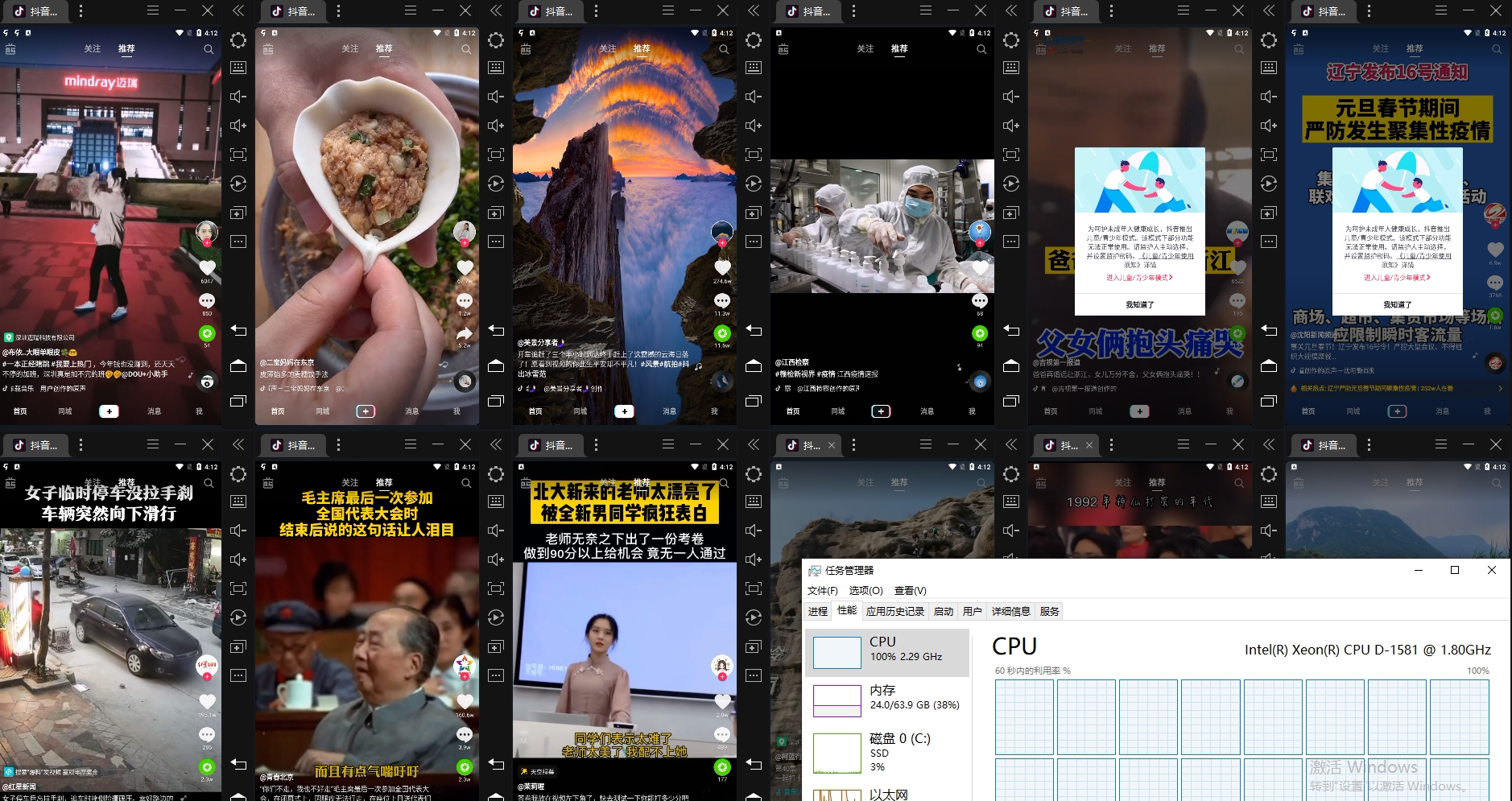Open search in the mindray dance video window
Viewport: 1512px width, 801px height.
[209, 49]
